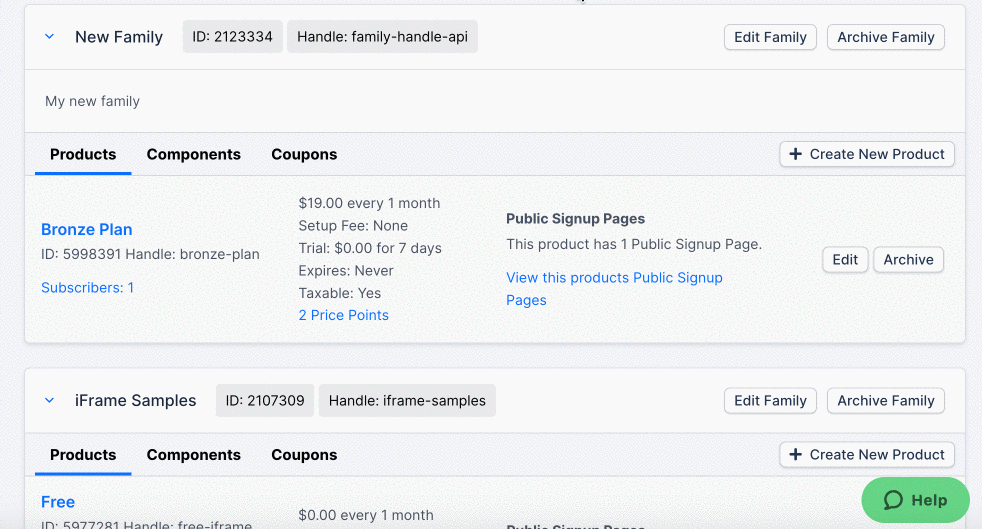
Task: Open the 2 Price Points link
Action: tap(343, 315)
